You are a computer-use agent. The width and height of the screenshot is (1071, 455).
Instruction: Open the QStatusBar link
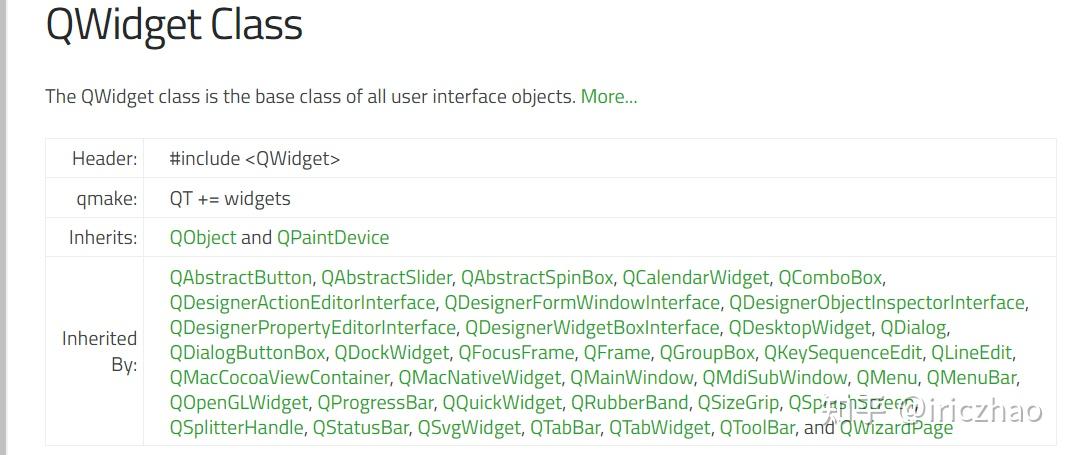(360, 428)
